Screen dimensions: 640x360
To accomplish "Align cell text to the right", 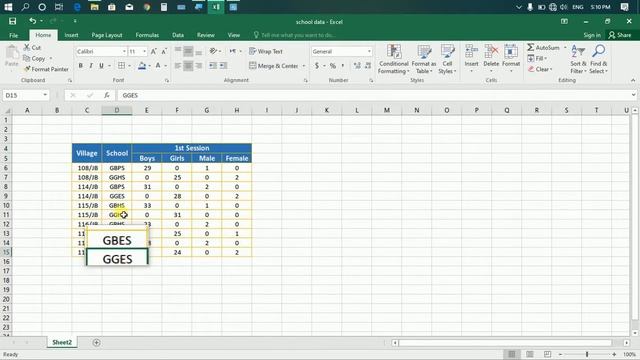I will point(198,65).
